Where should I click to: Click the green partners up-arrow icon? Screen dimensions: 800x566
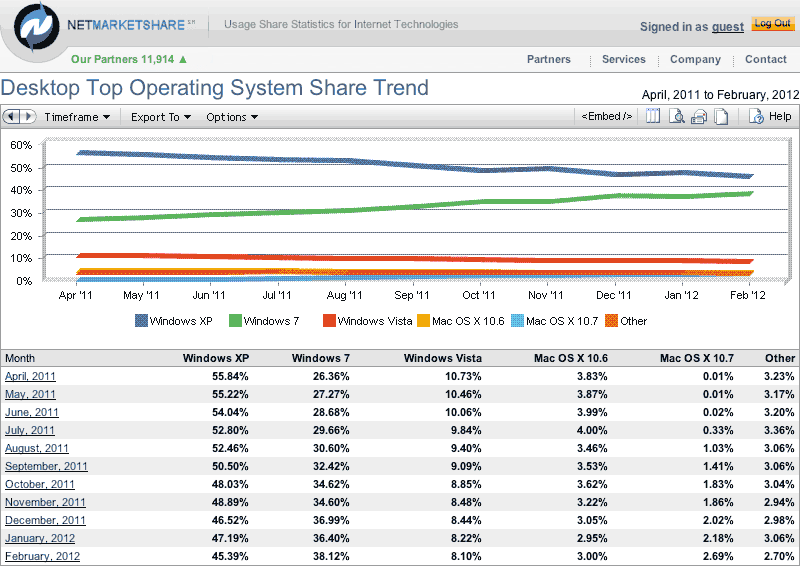pos(183,59)
